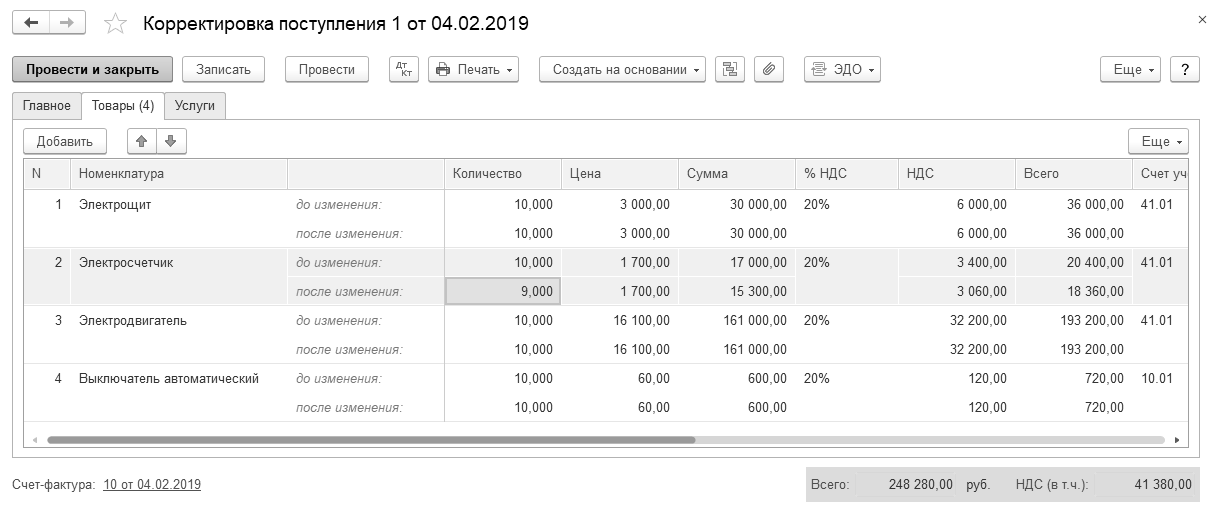1209x509 pixels.
Task: Move row up with arrow button
Action: 142,141
